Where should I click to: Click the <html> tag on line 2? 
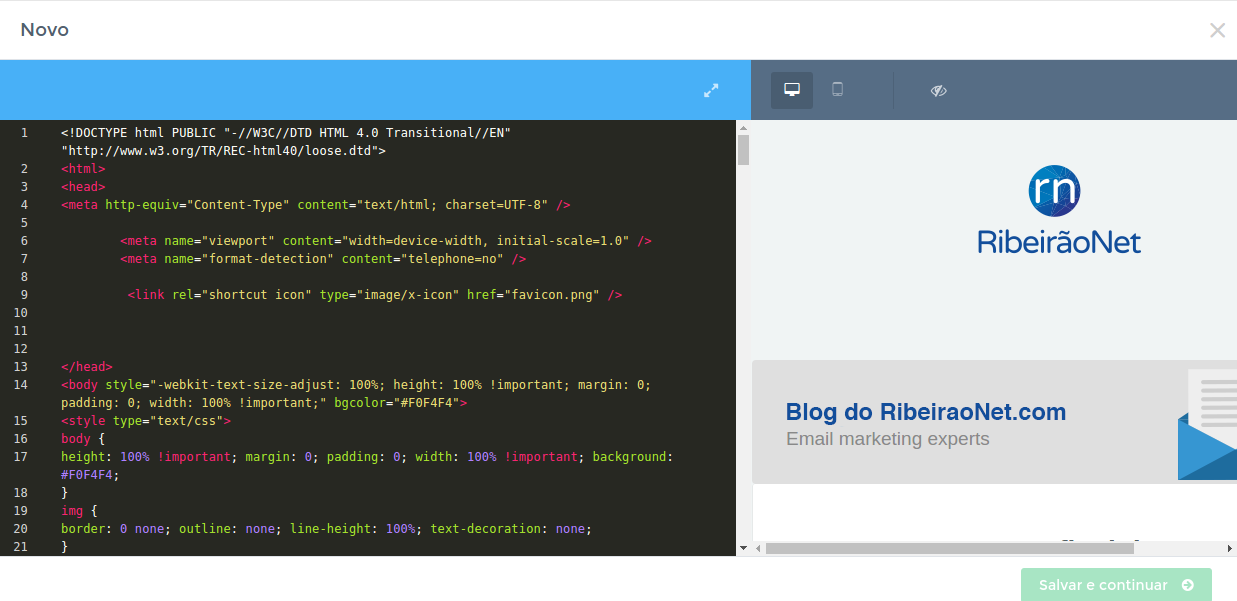pos(83,168)
